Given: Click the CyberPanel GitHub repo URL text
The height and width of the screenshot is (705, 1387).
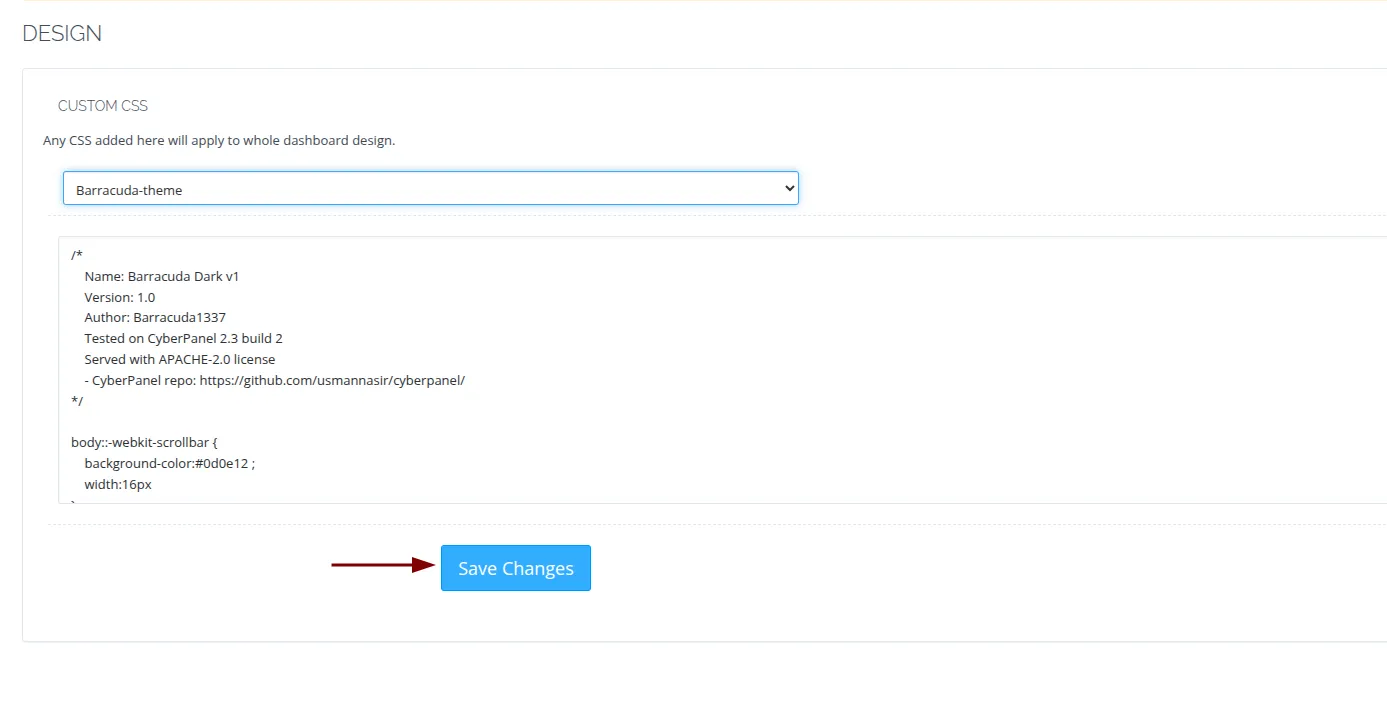Looking at the screenshot, I should [x=332, y=380].
